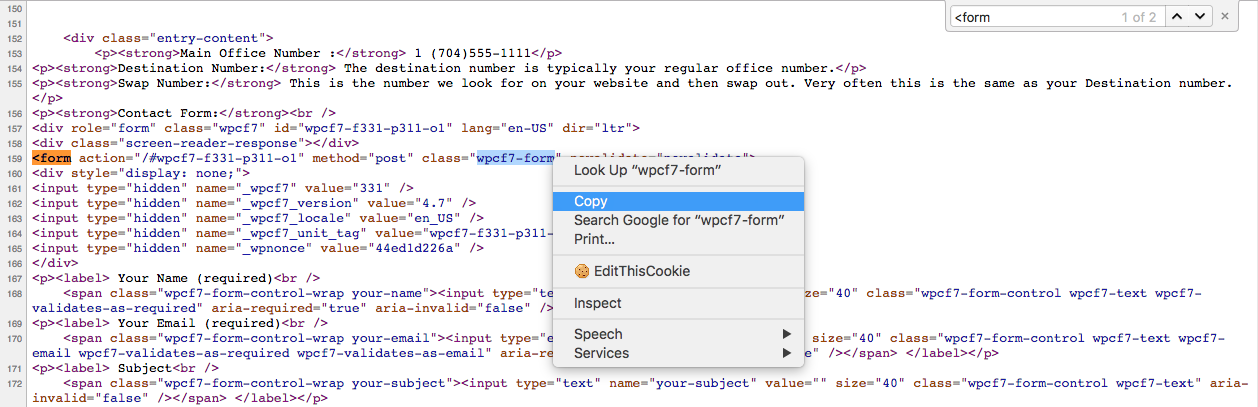The width and height of the screenshot is (1258, 407).
Task: Click the 1 of 2 match counter
Action: (x=1139, y=17)
